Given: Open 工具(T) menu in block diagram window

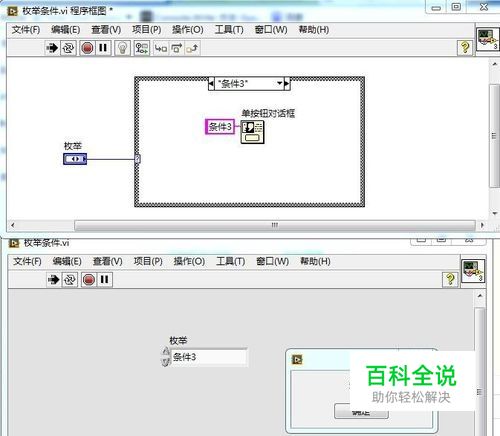Looking at the screenshot, I should point(229,30).
